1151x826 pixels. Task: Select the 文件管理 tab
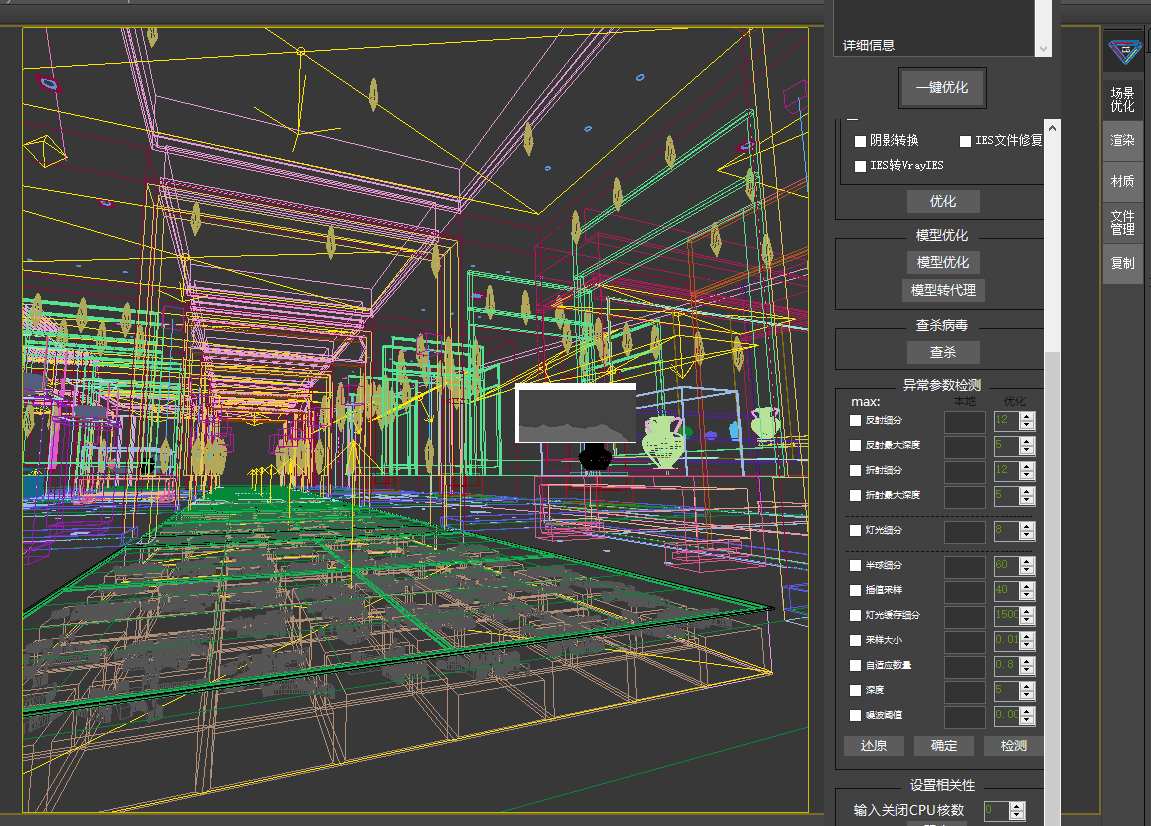point(1122,222)
